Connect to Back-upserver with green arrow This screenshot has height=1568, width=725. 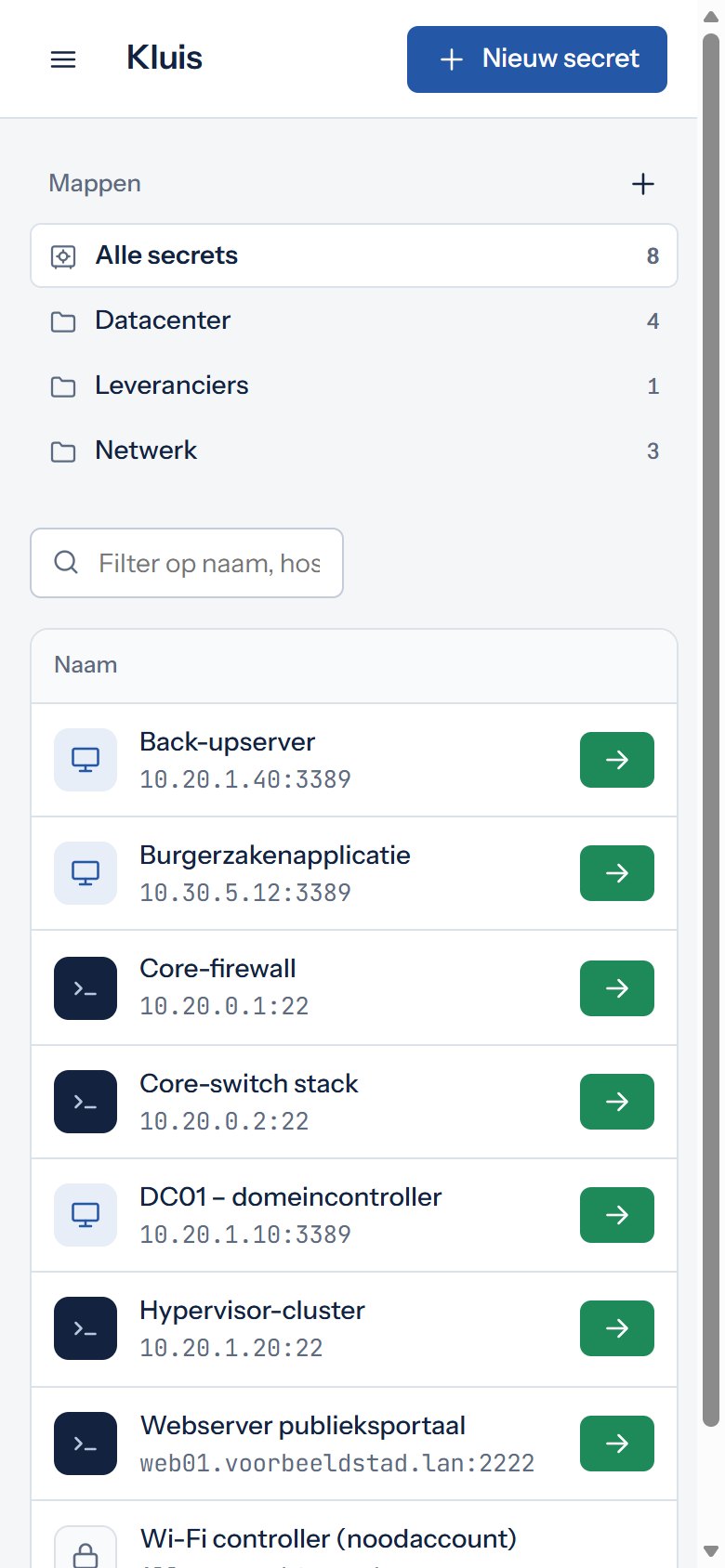617,760
